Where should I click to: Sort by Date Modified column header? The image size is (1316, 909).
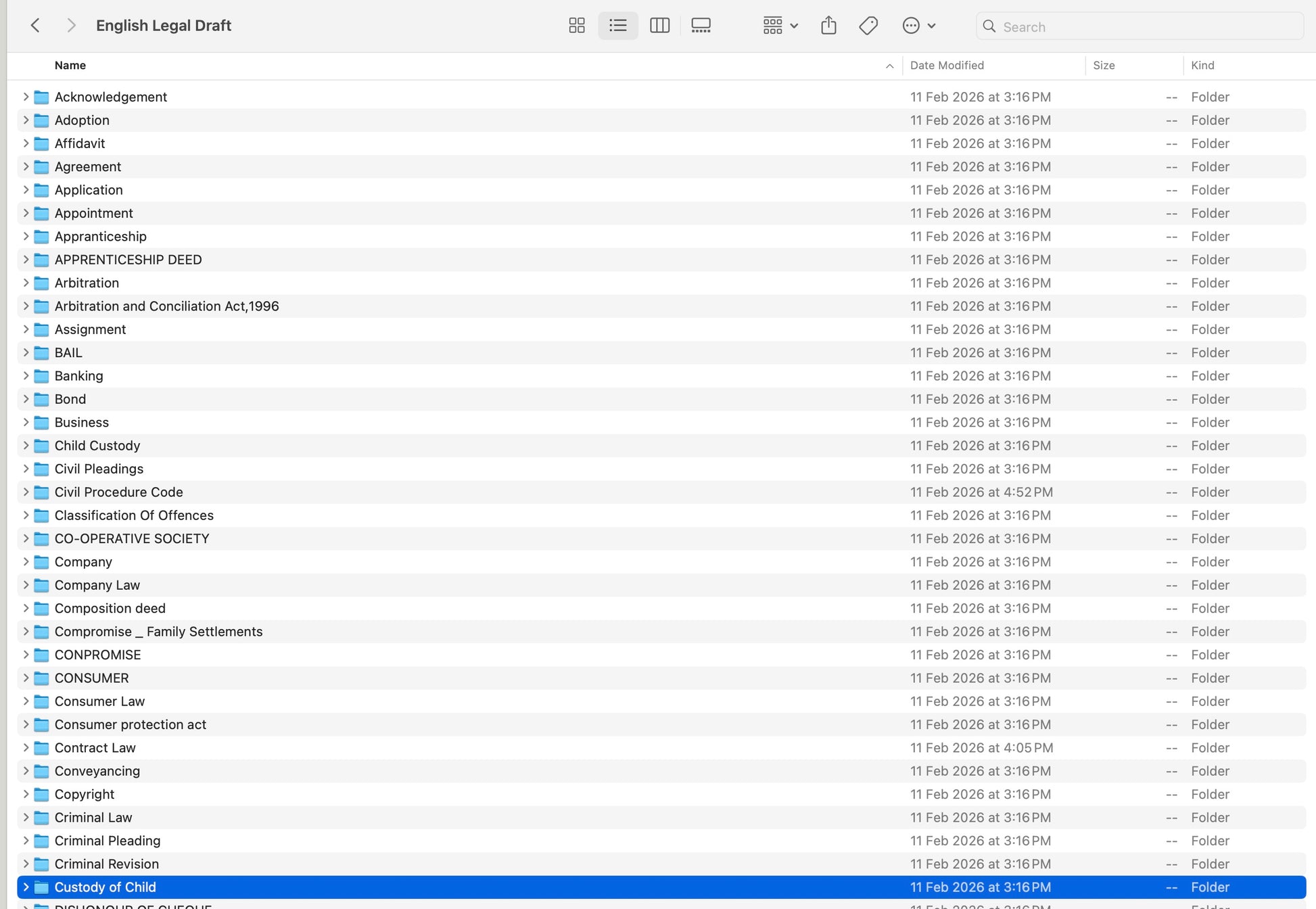[947, 66]
